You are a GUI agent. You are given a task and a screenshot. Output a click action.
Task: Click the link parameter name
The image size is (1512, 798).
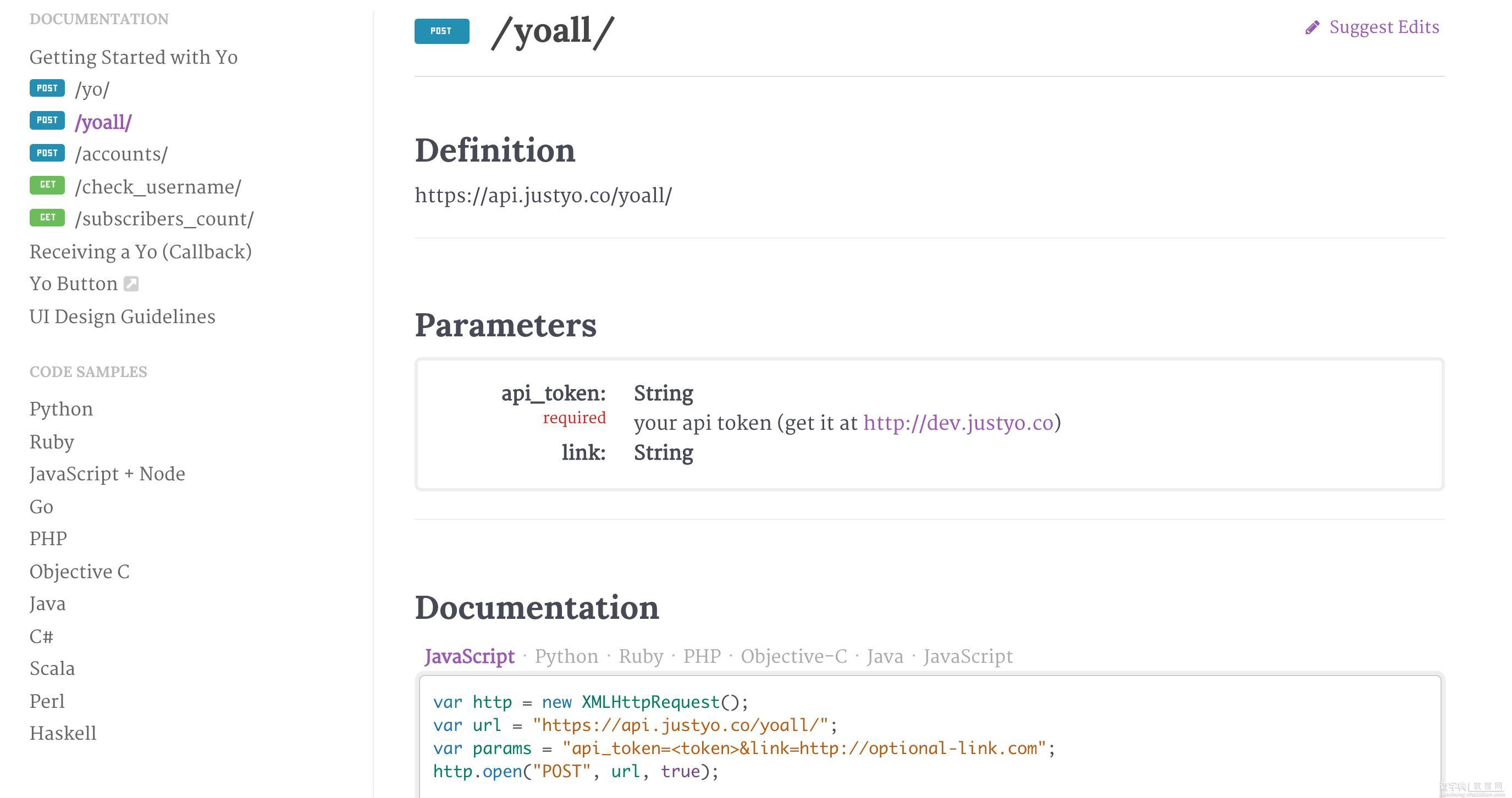(583, 453)
